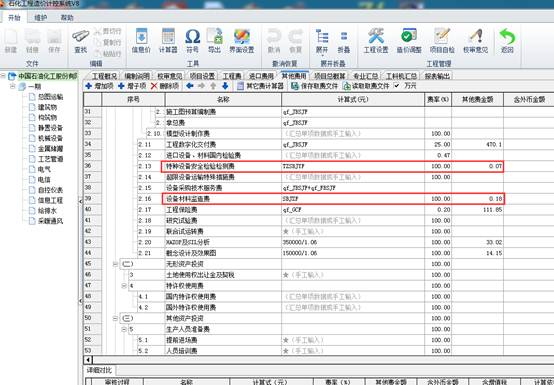Collapse the 生产人员准备费 row group

pyautogui.click(x=124, y=329)
